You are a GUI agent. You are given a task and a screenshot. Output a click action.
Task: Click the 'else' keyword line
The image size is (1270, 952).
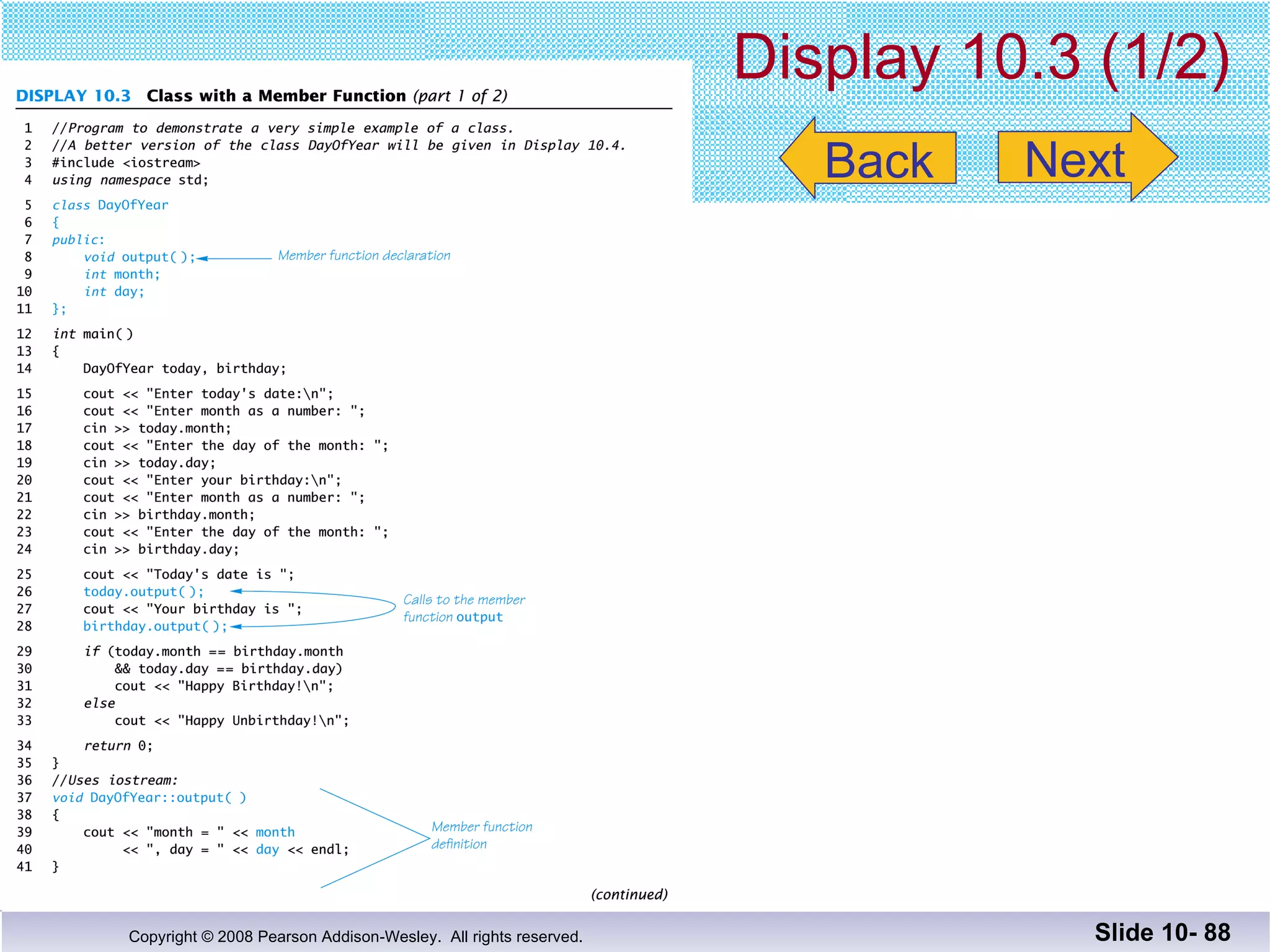pos(100,703)
